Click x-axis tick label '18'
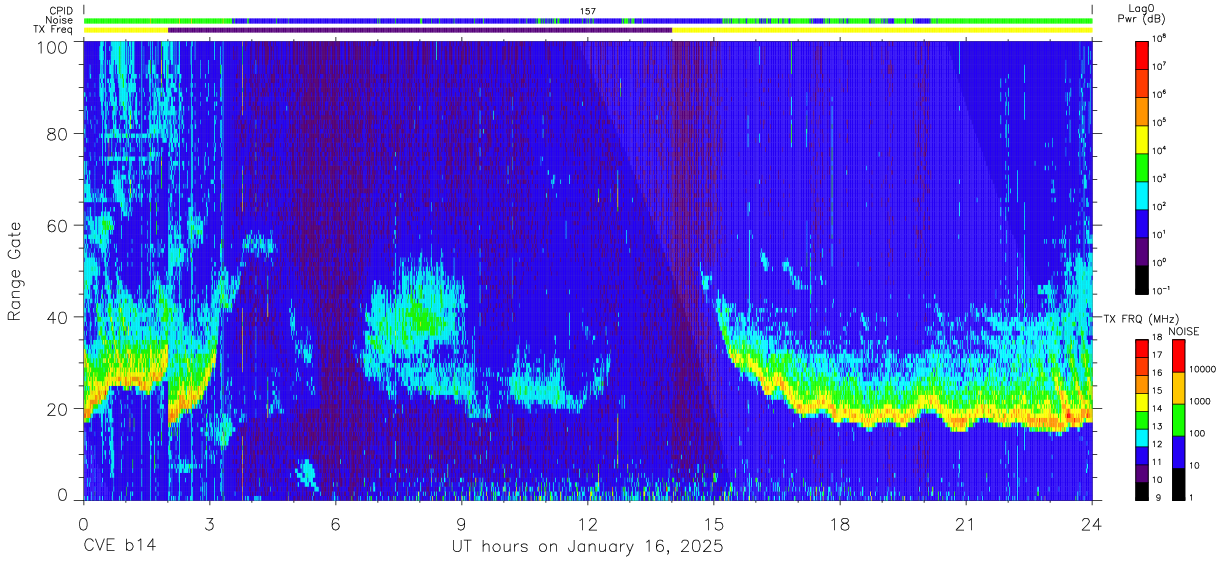Viewport: 1228px width, 567px height. [x=840, y=524]
